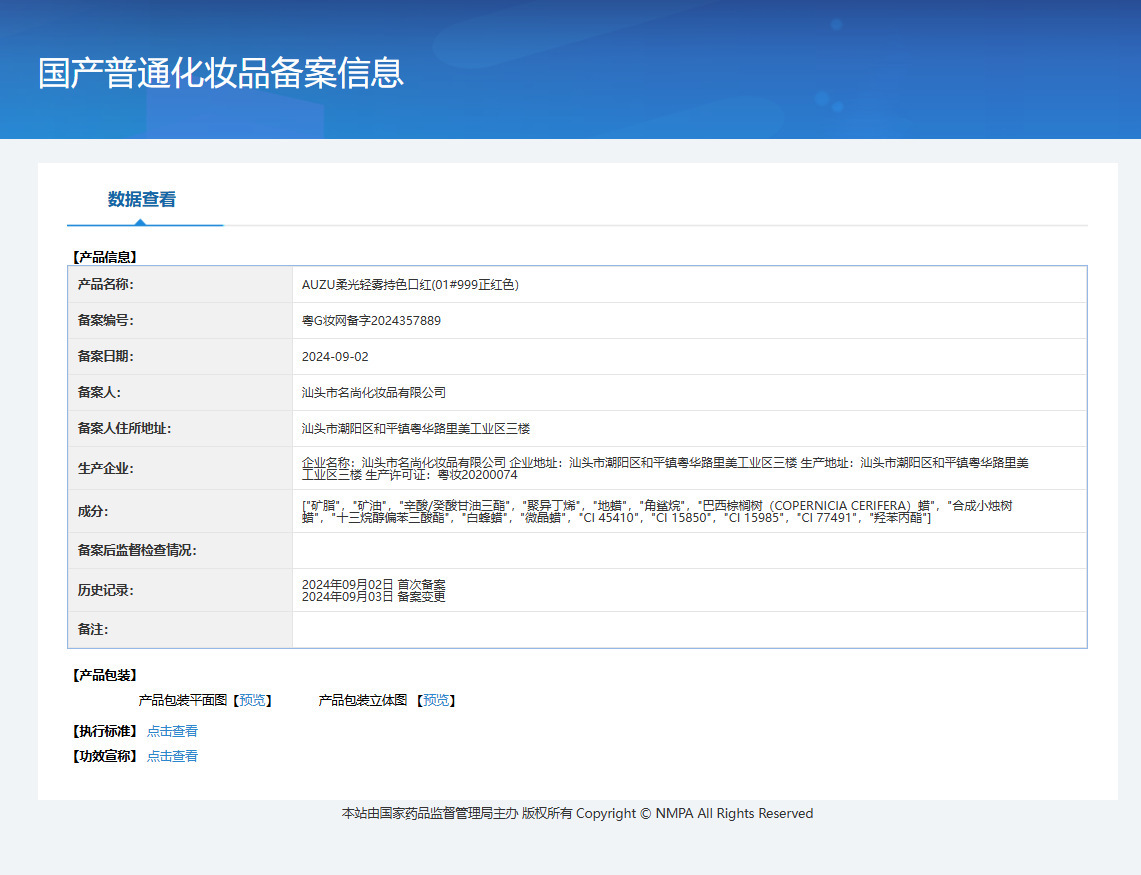1141x875 pixels.
Task: Select product name AUZU柔光轻雾持色口红 value
Action: pos(410,285)
